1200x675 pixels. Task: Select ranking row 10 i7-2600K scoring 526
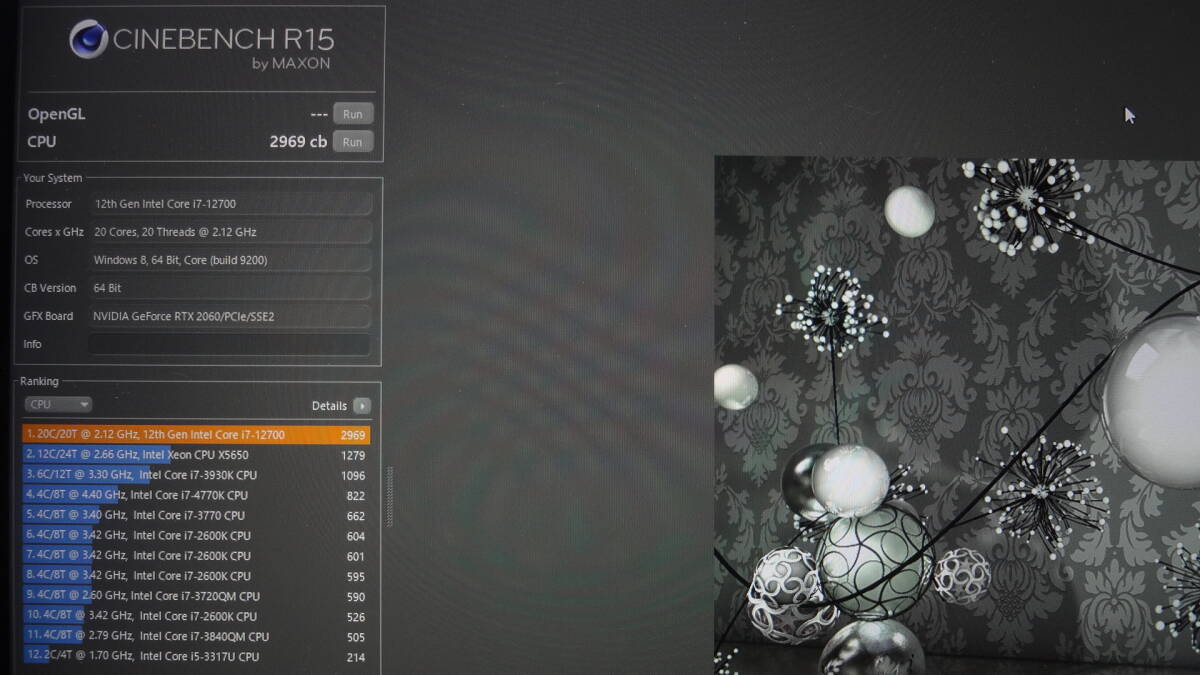196,617
